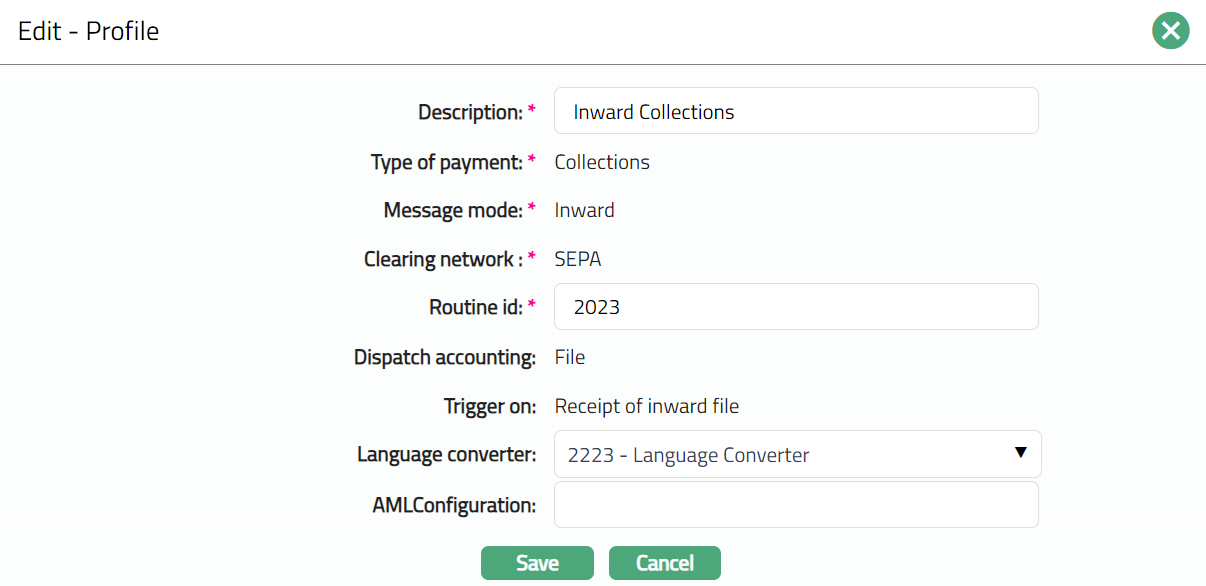
Task: Click the empty AMLConfiguration field
Action: click(795, 505)
